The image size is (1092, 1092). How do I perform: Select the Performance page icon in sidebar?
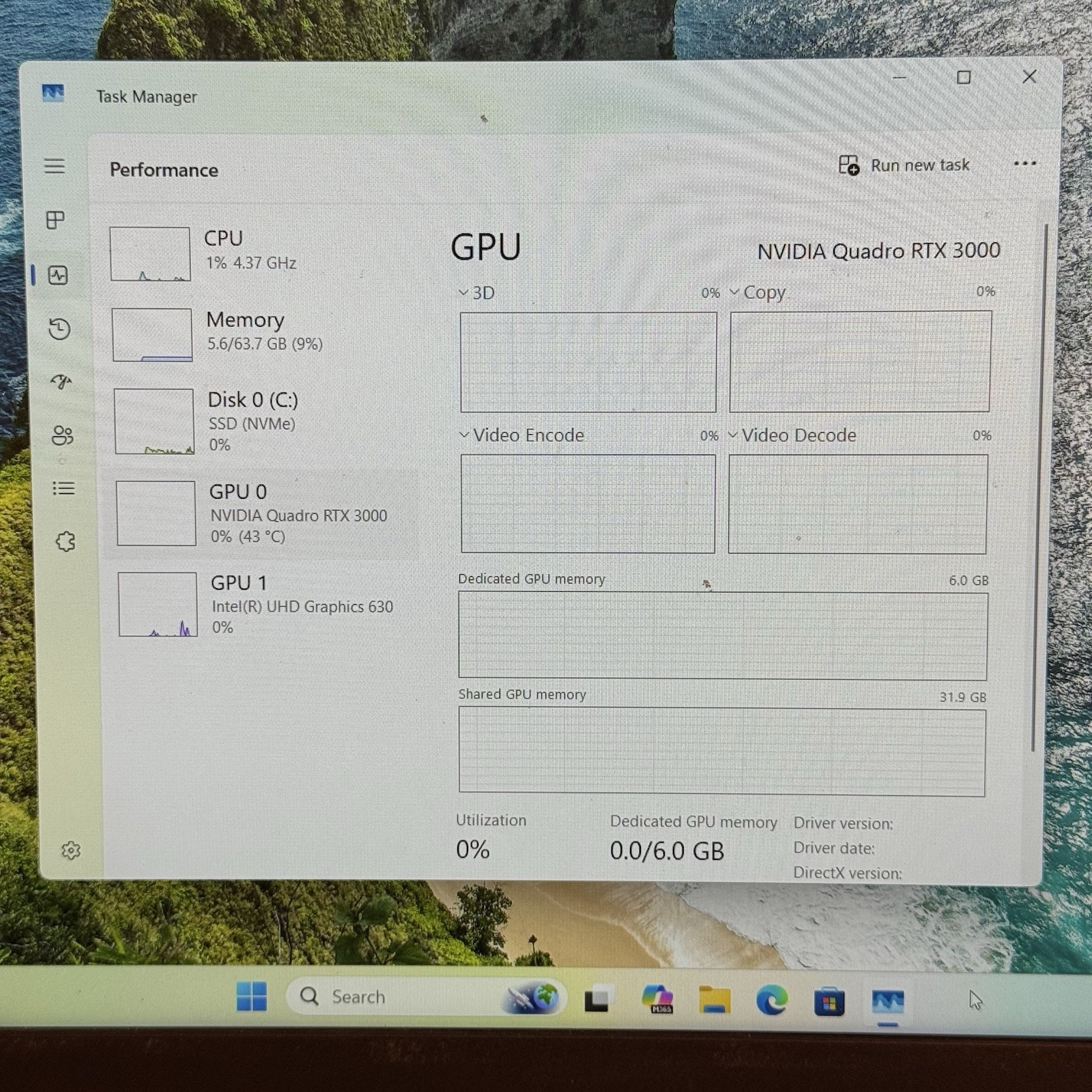pos(58,275)
